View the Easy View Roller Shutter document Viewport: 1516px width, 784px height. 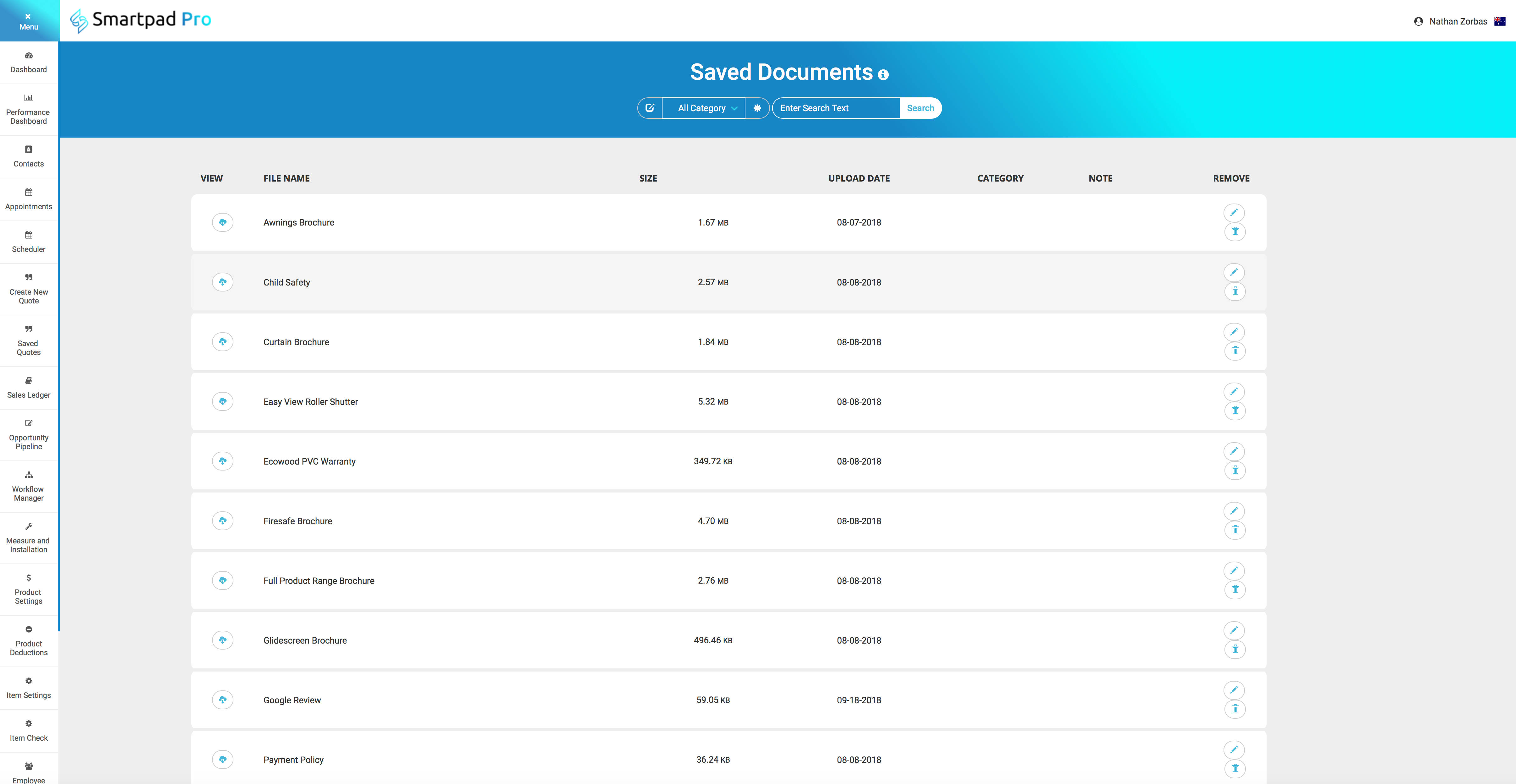222,401
